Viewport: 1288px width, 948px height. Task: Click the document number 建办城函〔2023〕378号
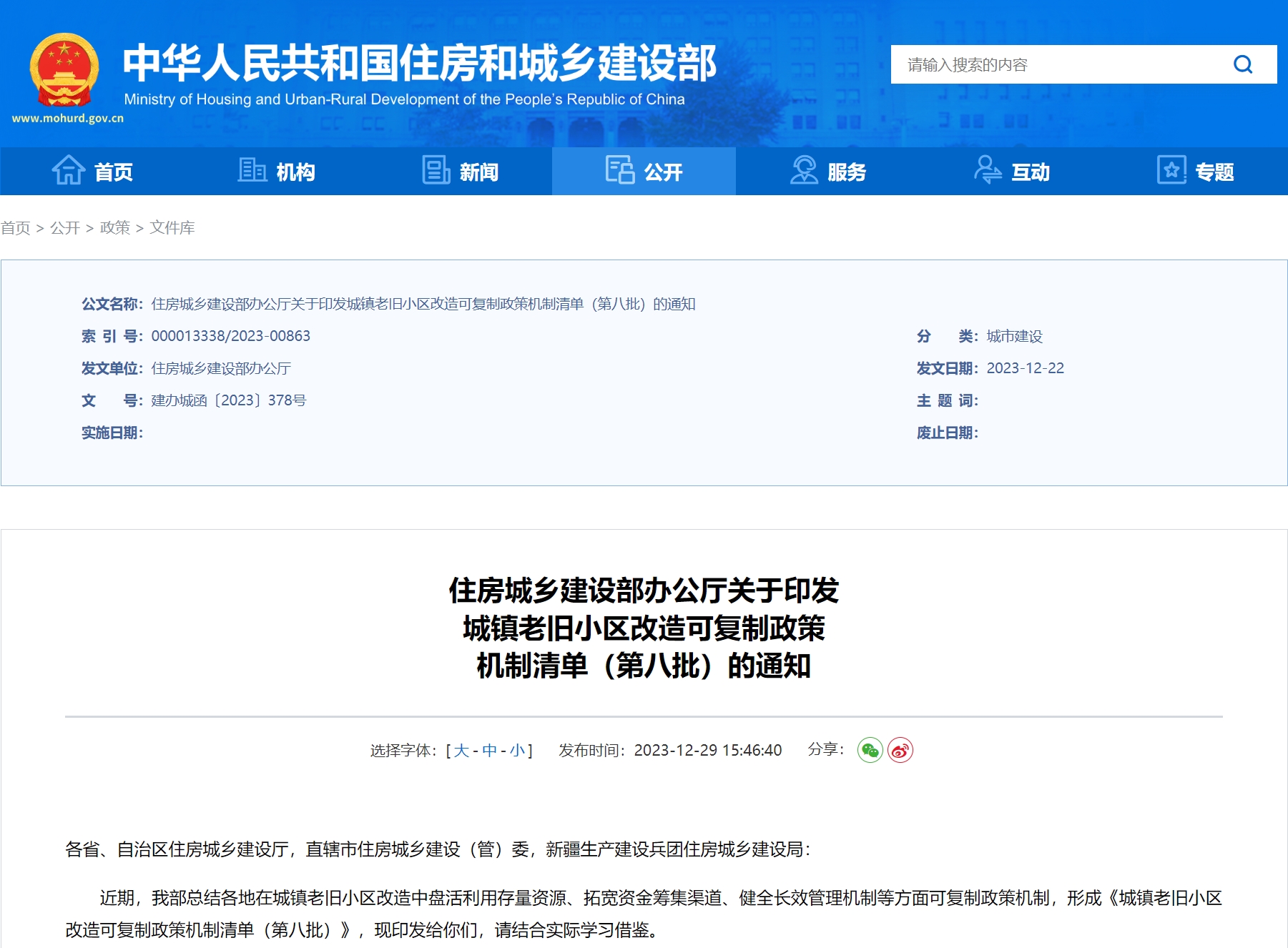tap(229, 400)
